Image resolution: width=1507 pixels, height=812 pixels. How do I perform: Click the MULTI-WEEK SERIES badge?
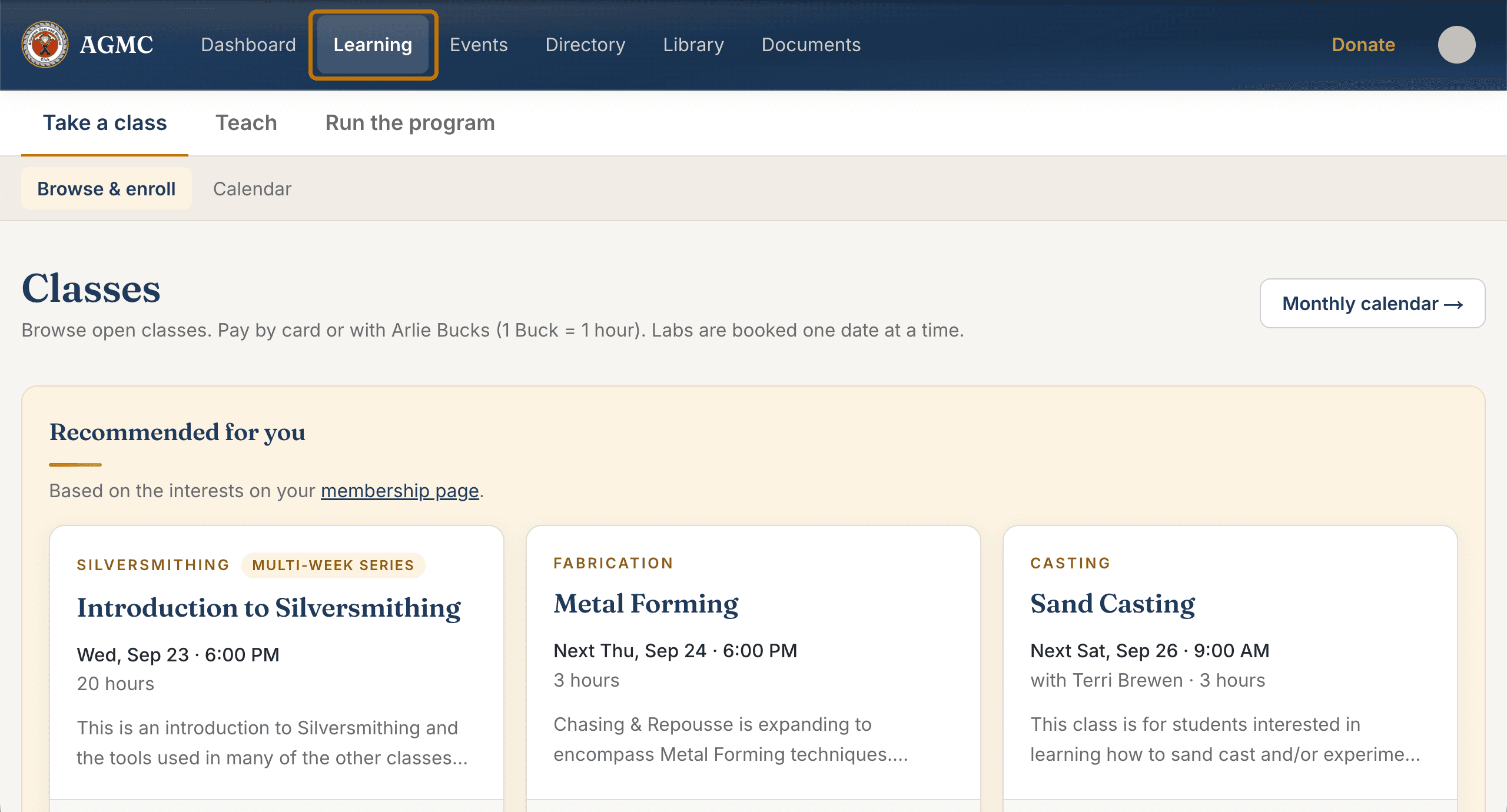pos(333,565)
